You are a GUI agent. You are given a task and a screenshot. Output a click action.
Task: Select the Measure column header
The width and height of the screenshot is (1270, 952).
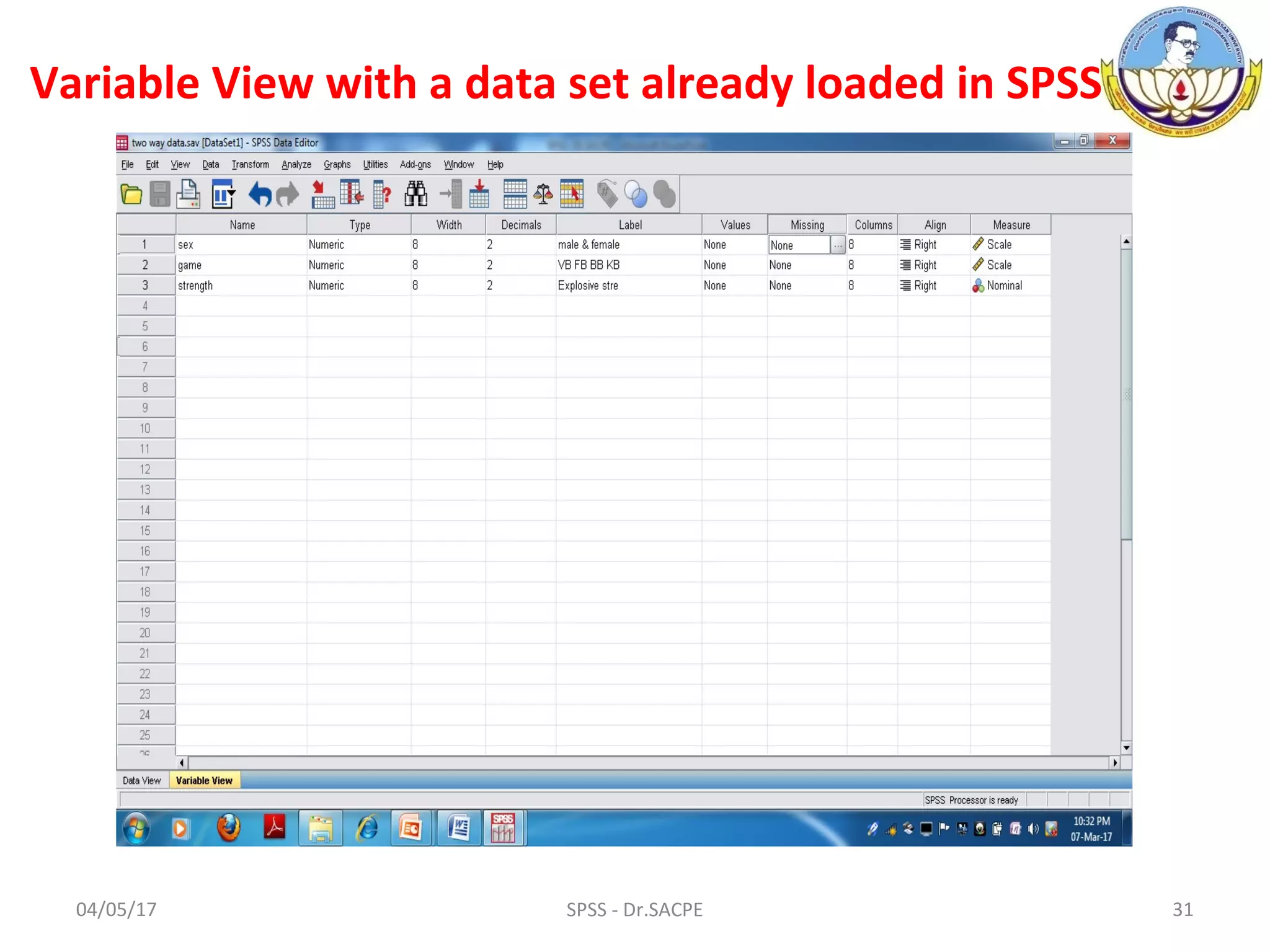coord(1011,224)
